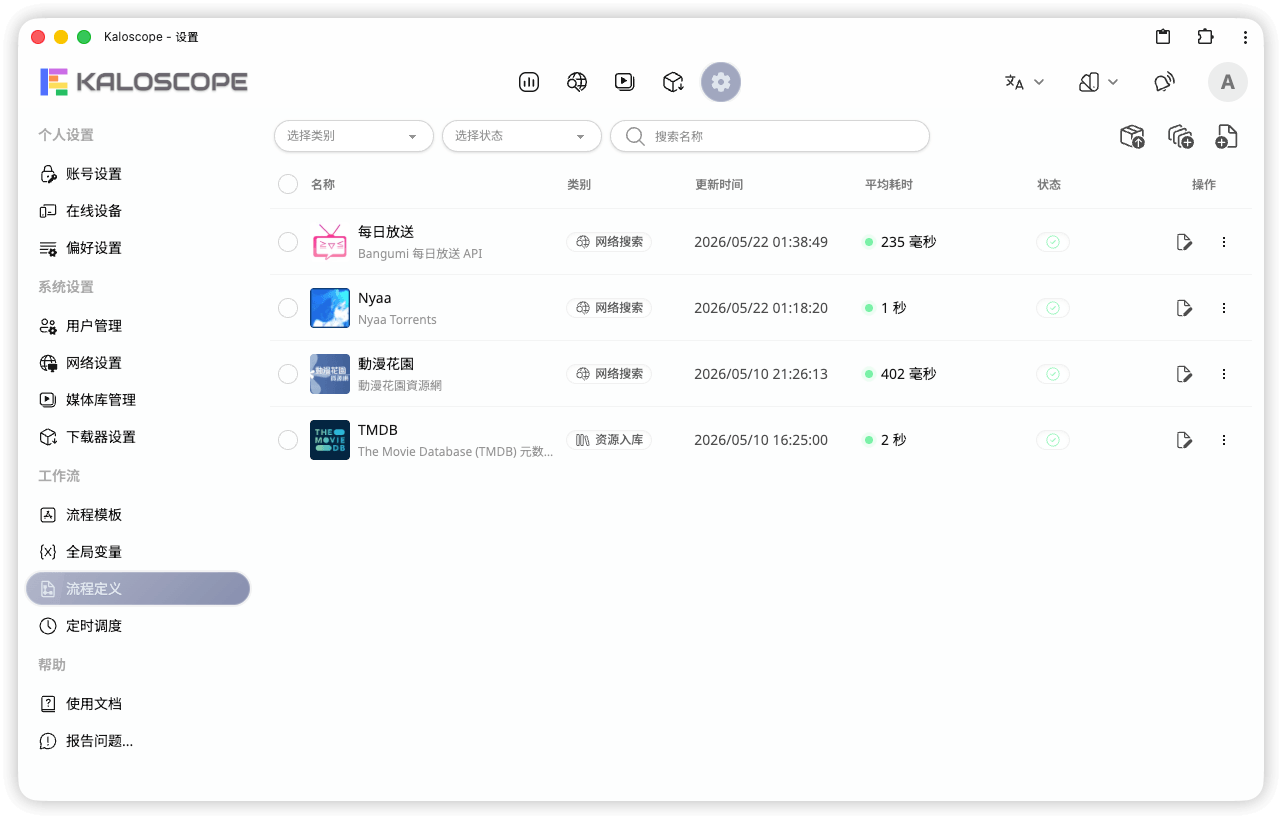Click the 2026/05/22 01:18:20 timestamp

click(761, 308)
